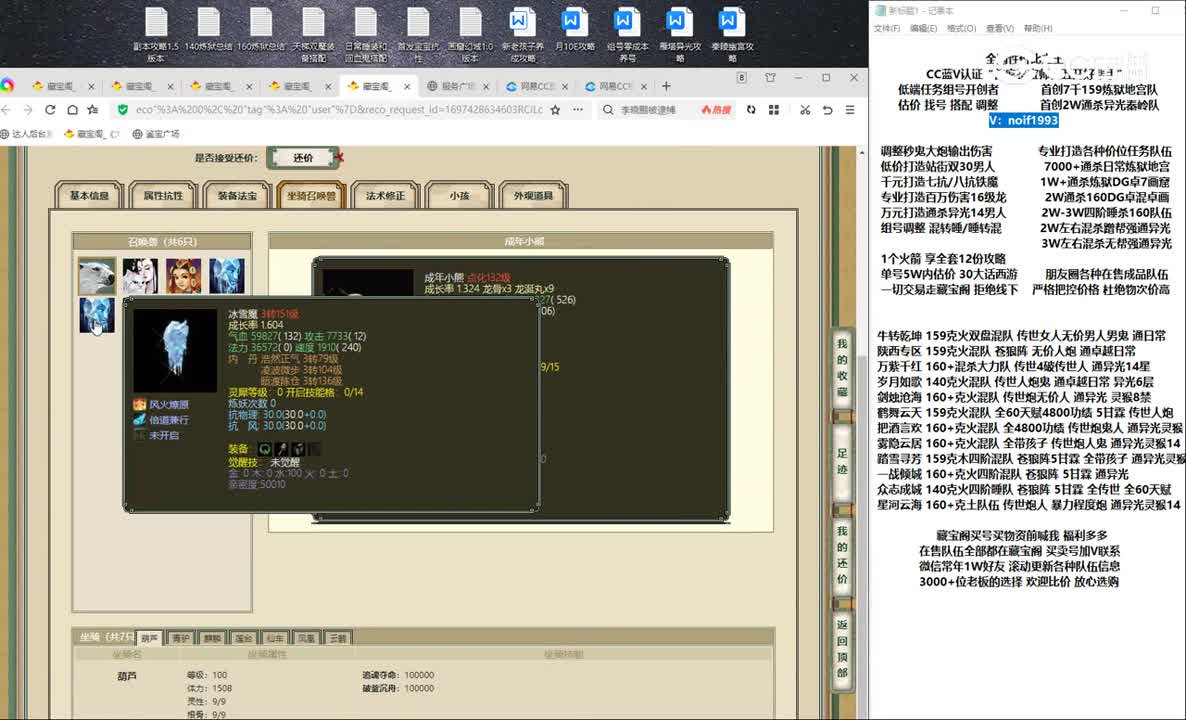Select the 坐骑召唤兽 tab

pos(312,195)
